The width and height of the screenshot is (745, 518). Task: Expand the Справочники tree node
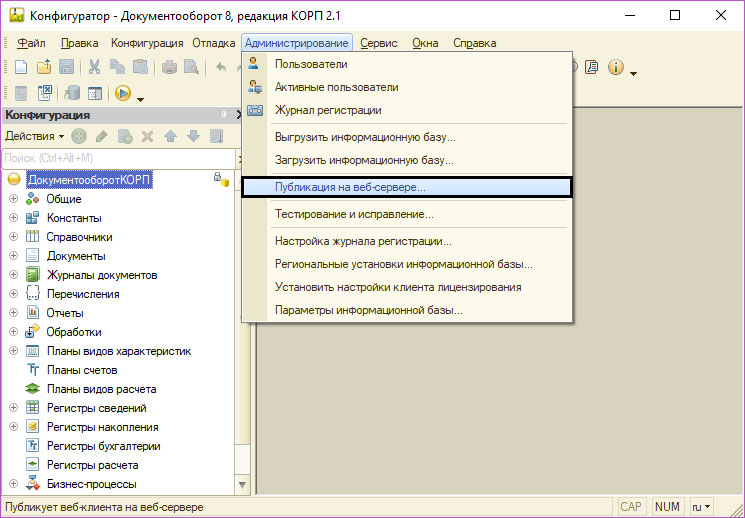coord(14,237)
